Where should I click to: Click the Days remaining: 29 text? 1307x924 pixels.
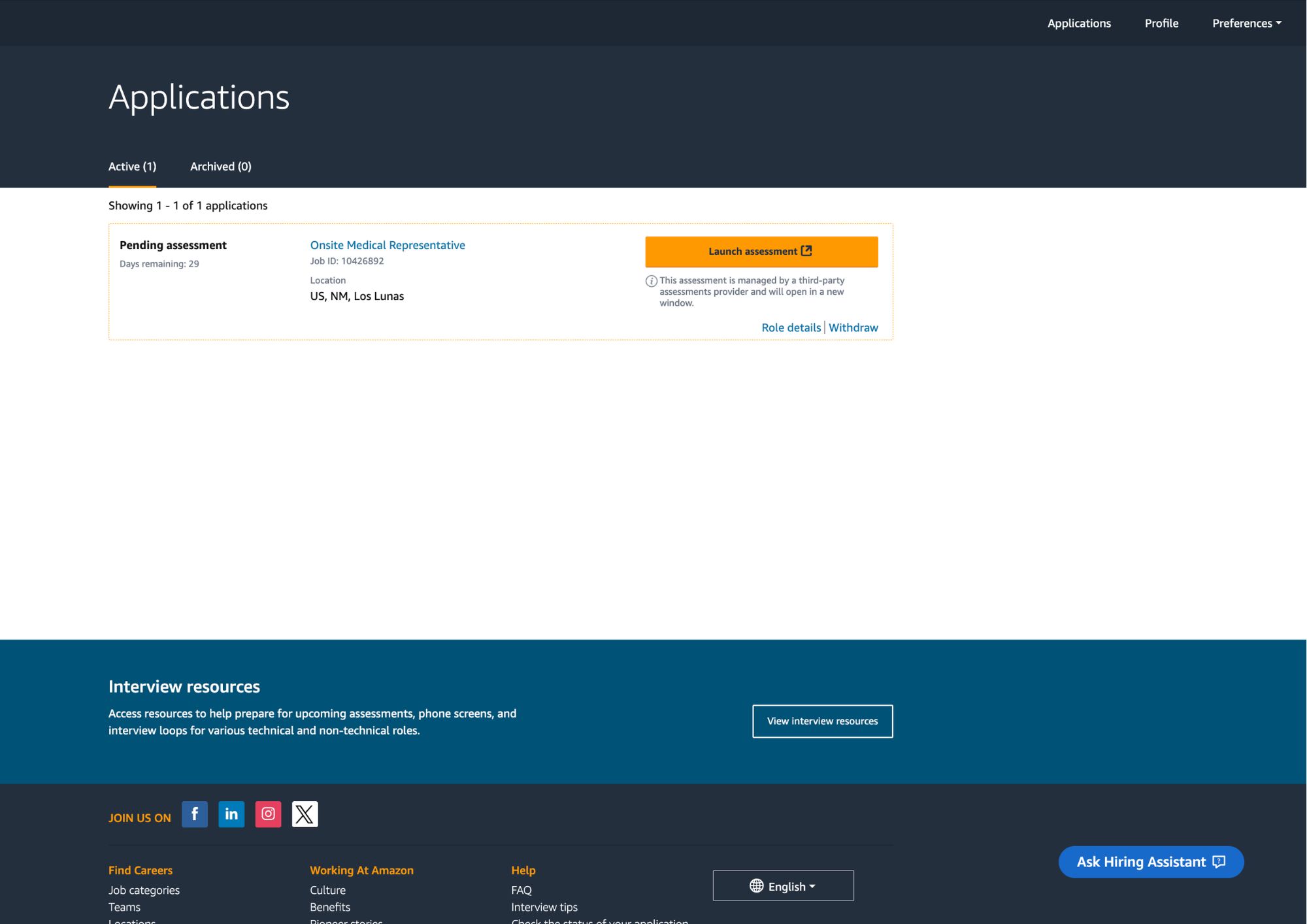[x=159, y=264]
